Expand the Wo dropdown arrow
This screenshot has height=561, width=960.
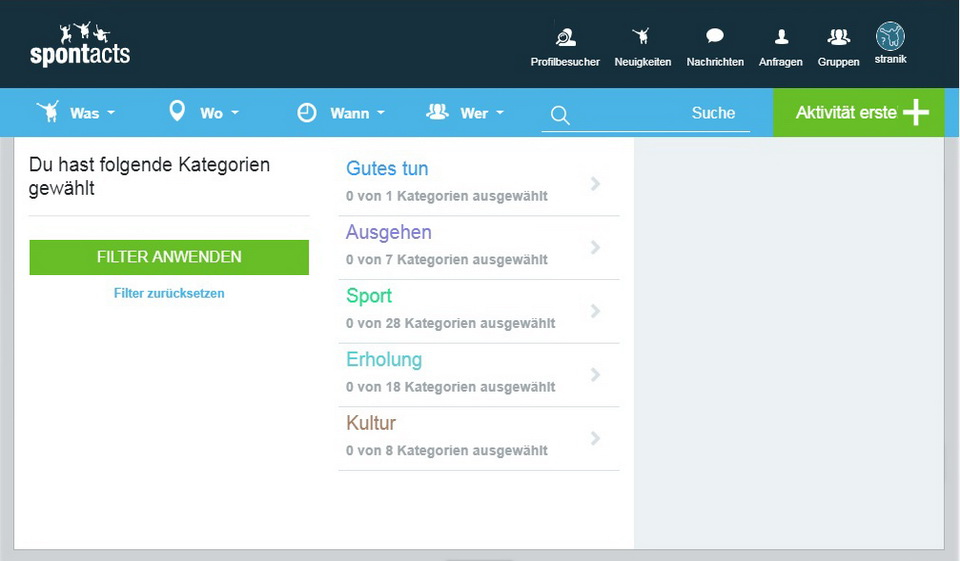(x=234, y=113)
